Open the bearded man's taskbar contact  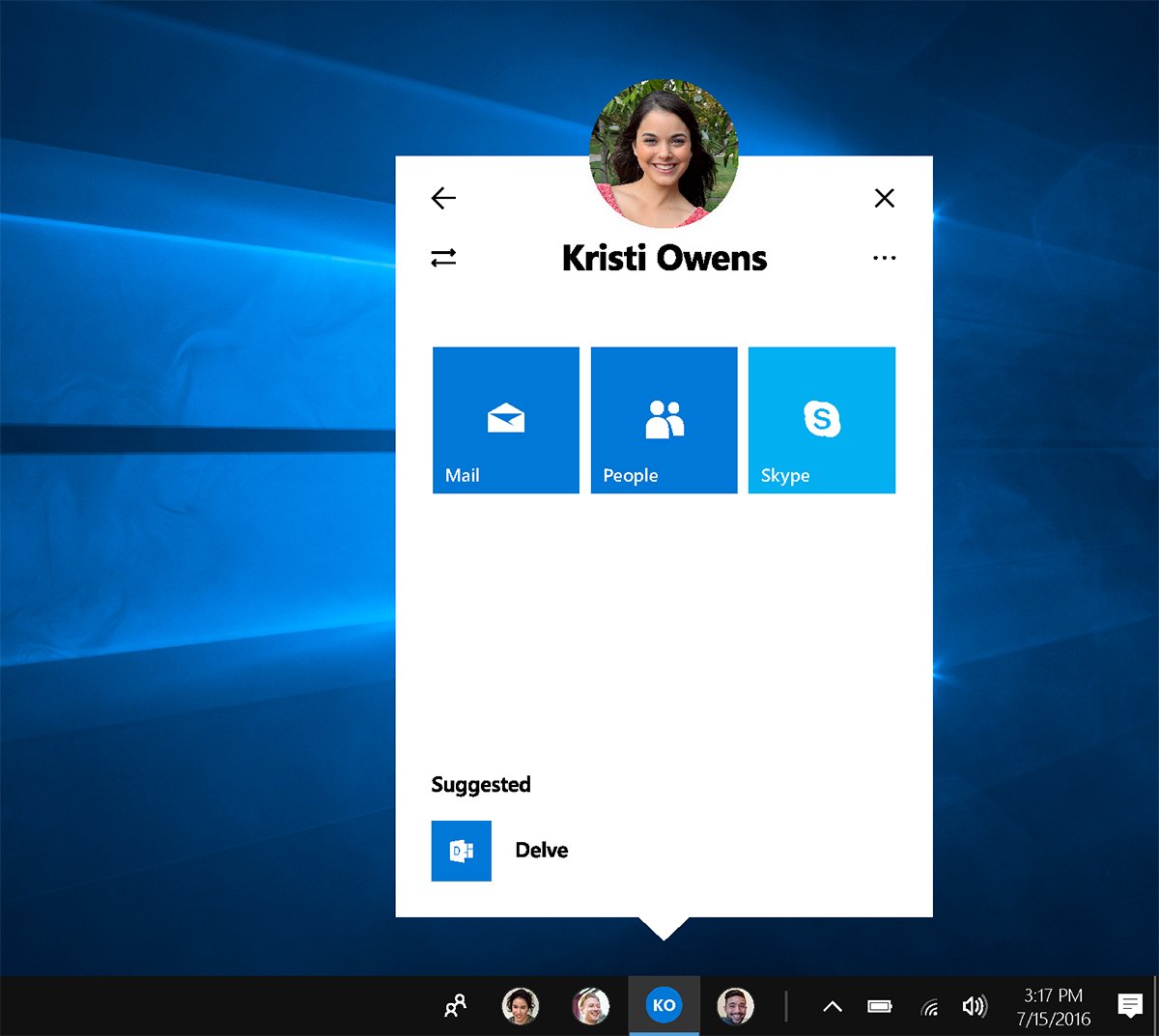click(x=735, y=1006)
